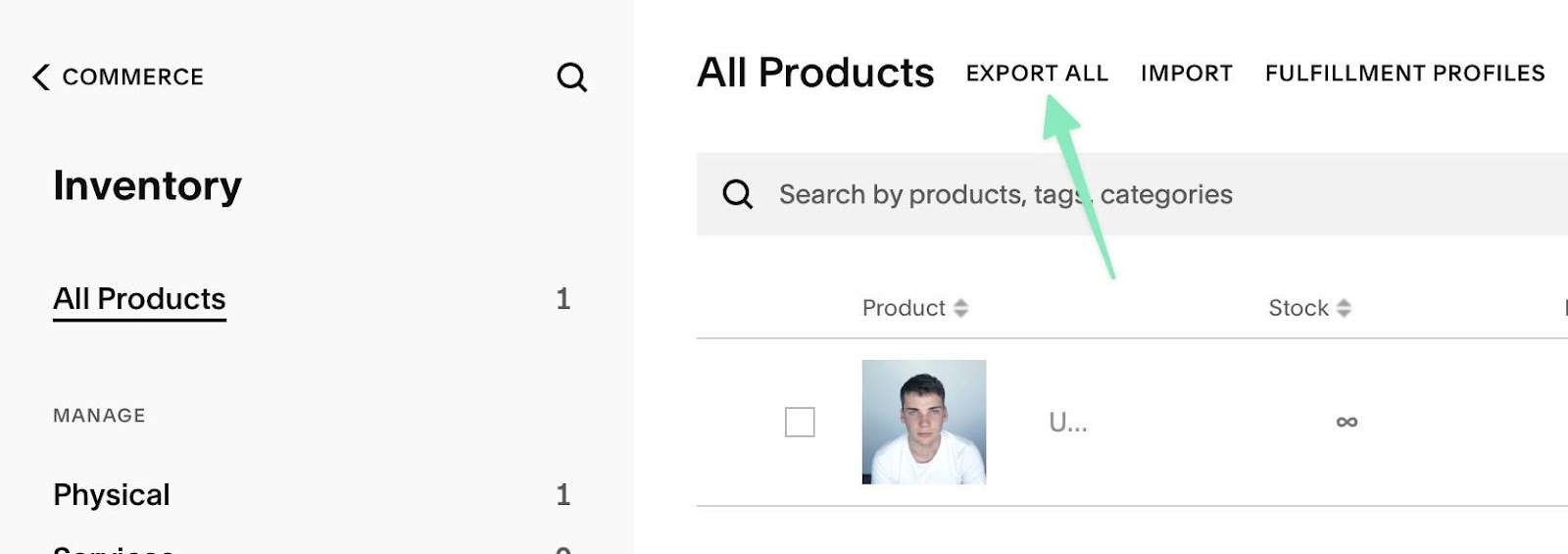Select the product row checkbox

point(800,423)
